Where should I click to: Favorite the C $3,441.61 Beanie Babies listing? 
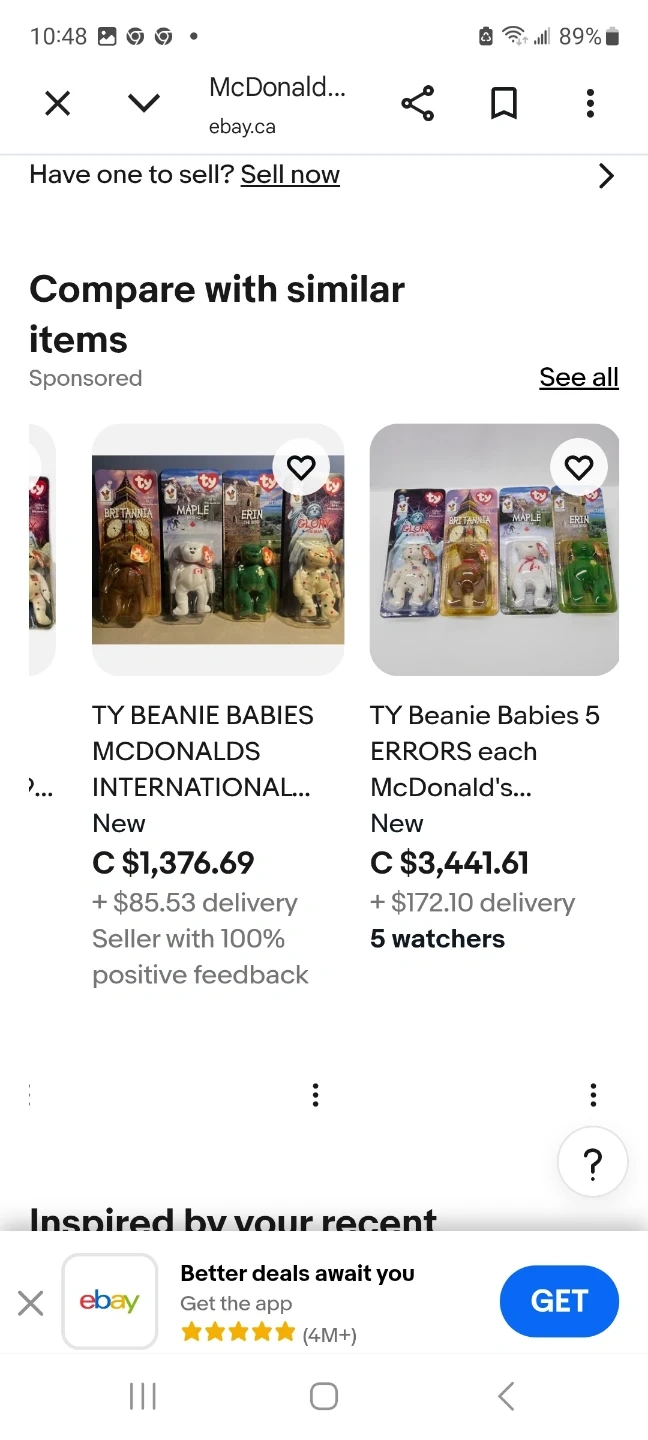tap(579, 467)
